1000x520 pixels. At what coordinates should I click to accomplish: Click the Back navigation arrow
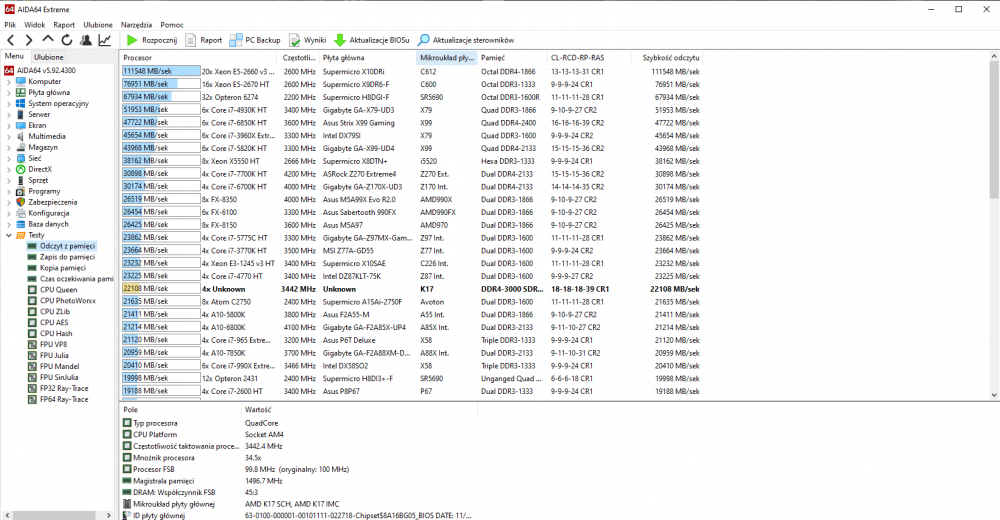click(9, 40)
